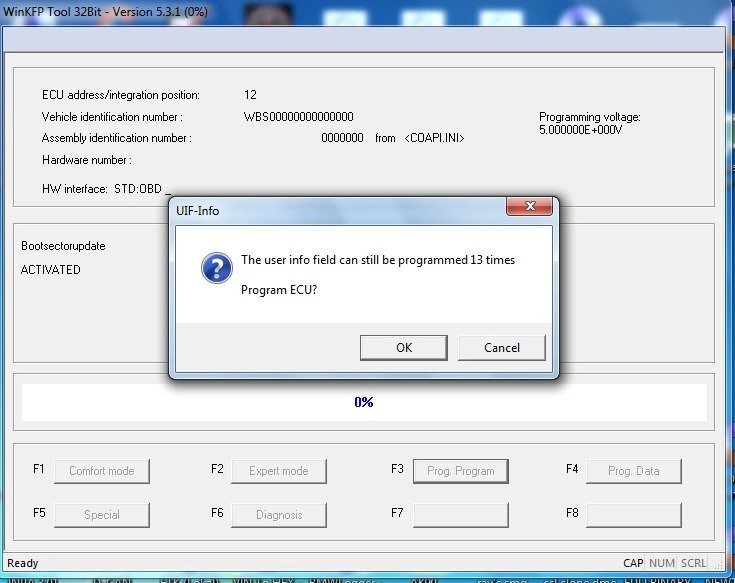Screen dimensions: 735x583
Task: Click the WinKFP Tool 32Bit title bar
Action: [200, 10]
